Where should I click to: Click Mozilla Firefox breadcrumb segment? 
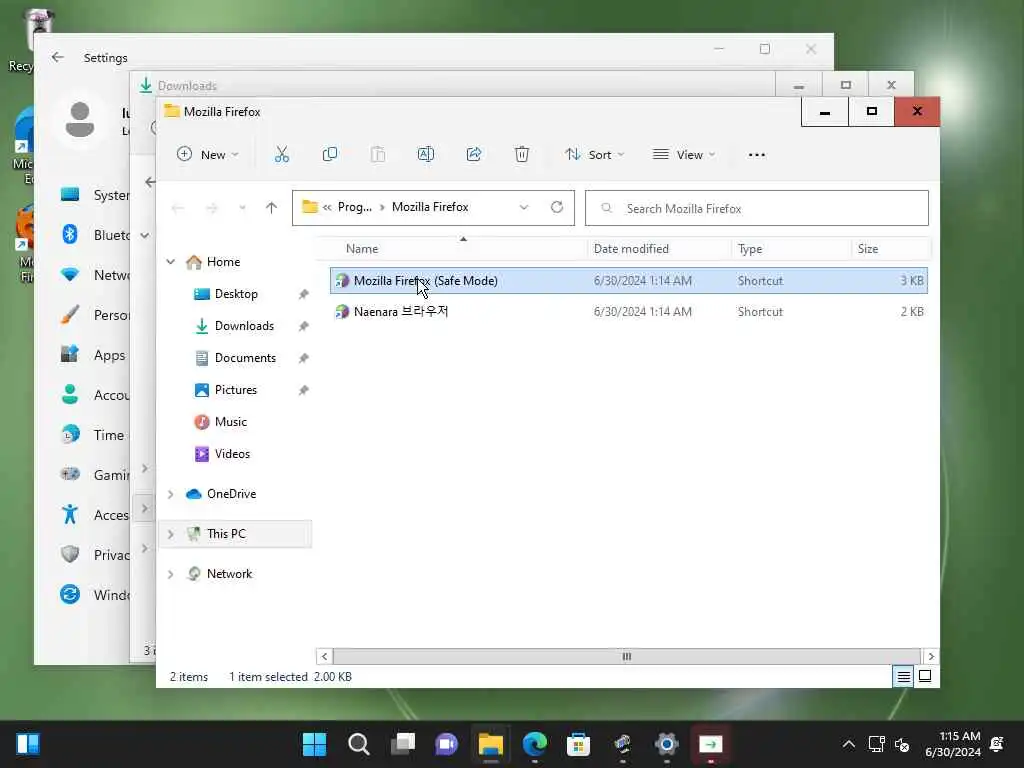tap(430, 207)
